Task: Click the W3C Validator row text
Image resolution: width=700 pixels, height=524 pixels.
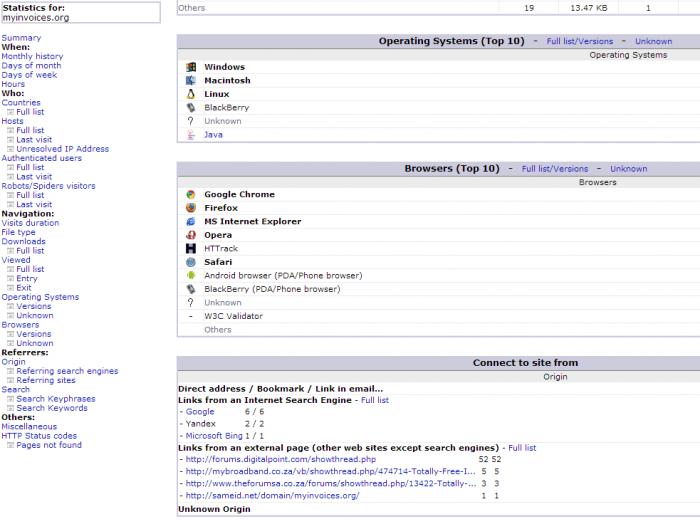Action: point(233,316)
